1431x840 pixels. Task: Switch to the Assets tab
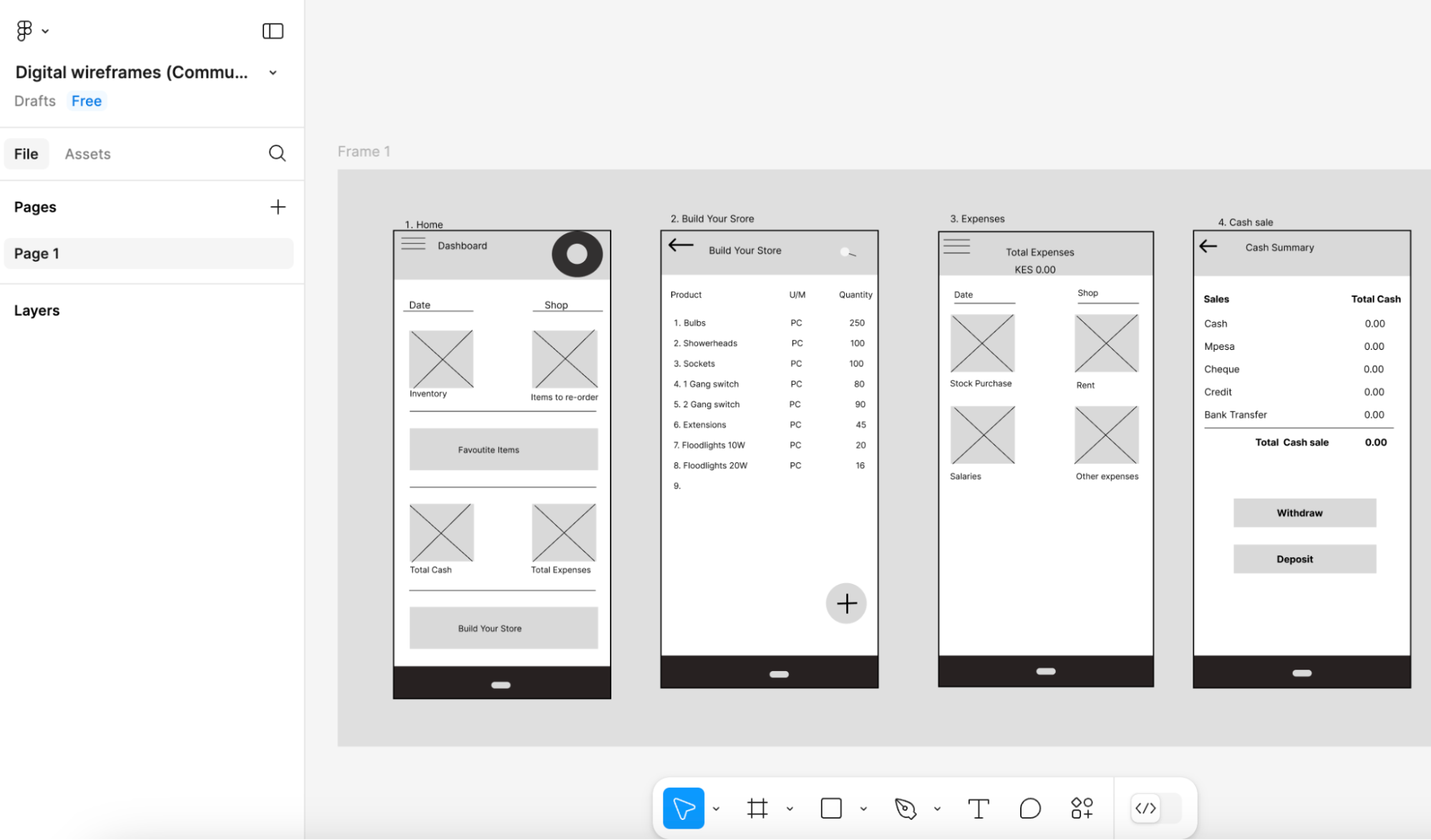click(x=87, y=154)
